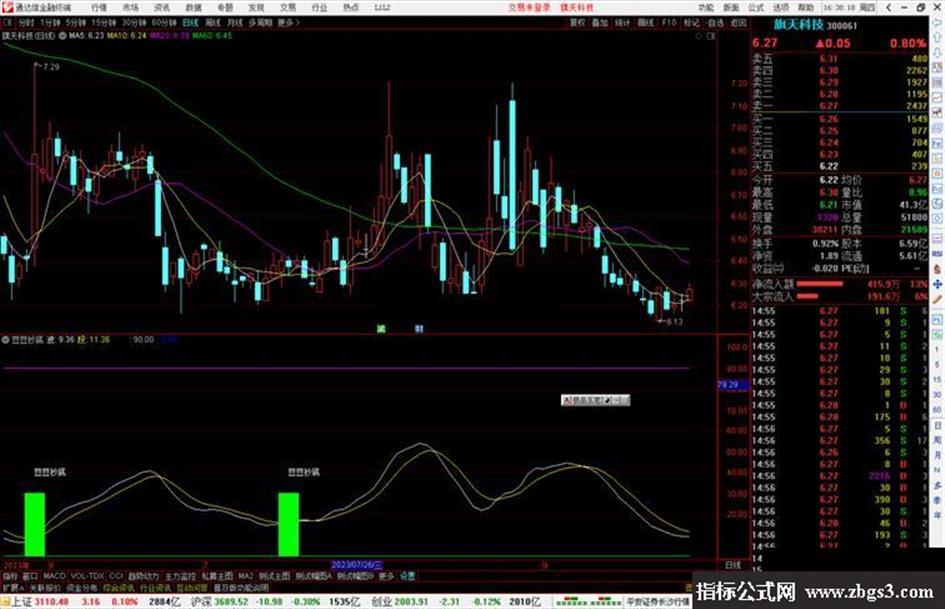Open the 市场 menu
Image resolution: width=945 pixels, height=609 pixels.
click(x=130, y=7)
